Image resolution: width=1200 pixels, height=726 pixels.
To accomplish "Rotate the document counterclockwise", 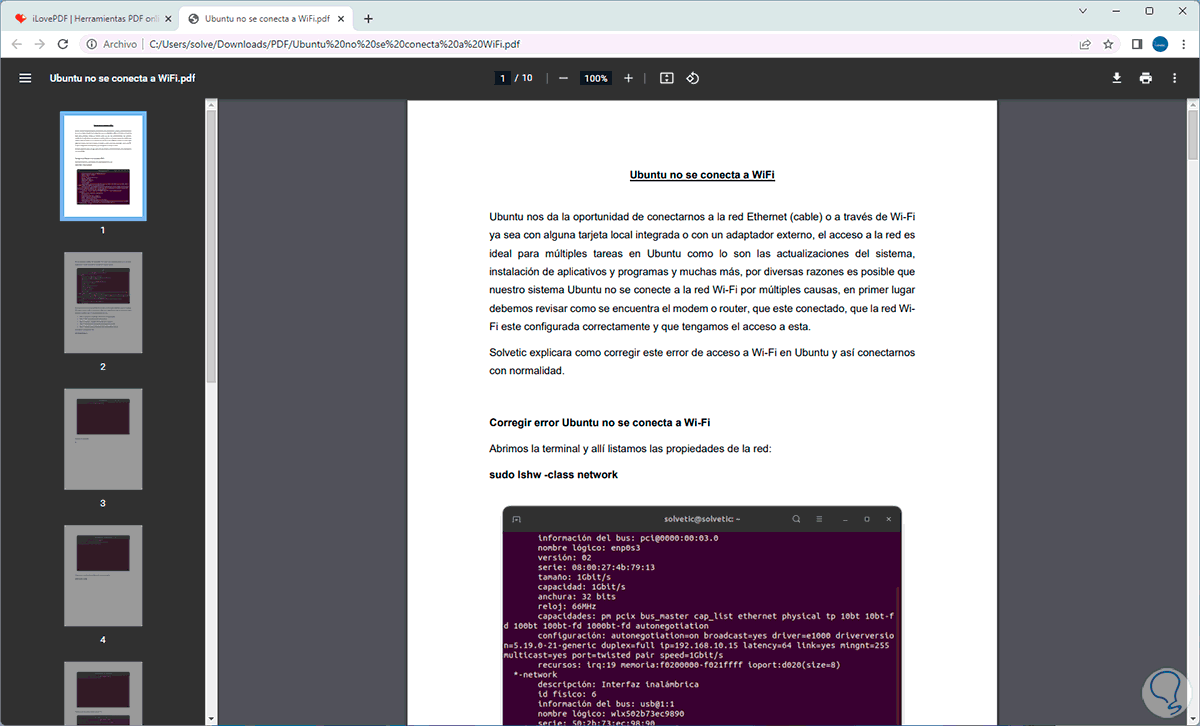I will point(692,78).
